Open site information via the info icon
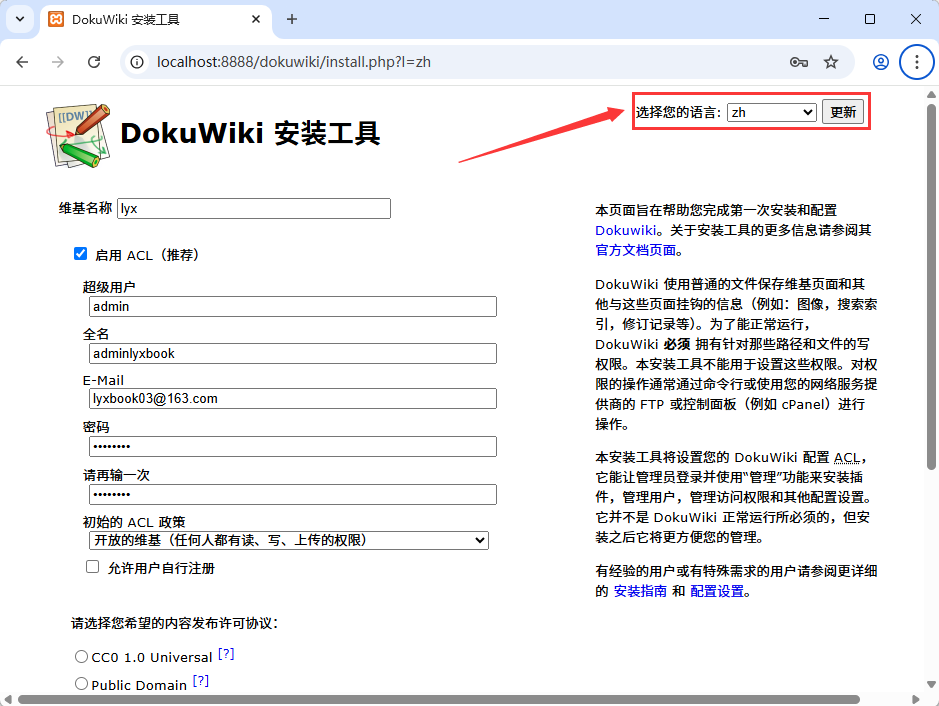 [x=135, y=61]
